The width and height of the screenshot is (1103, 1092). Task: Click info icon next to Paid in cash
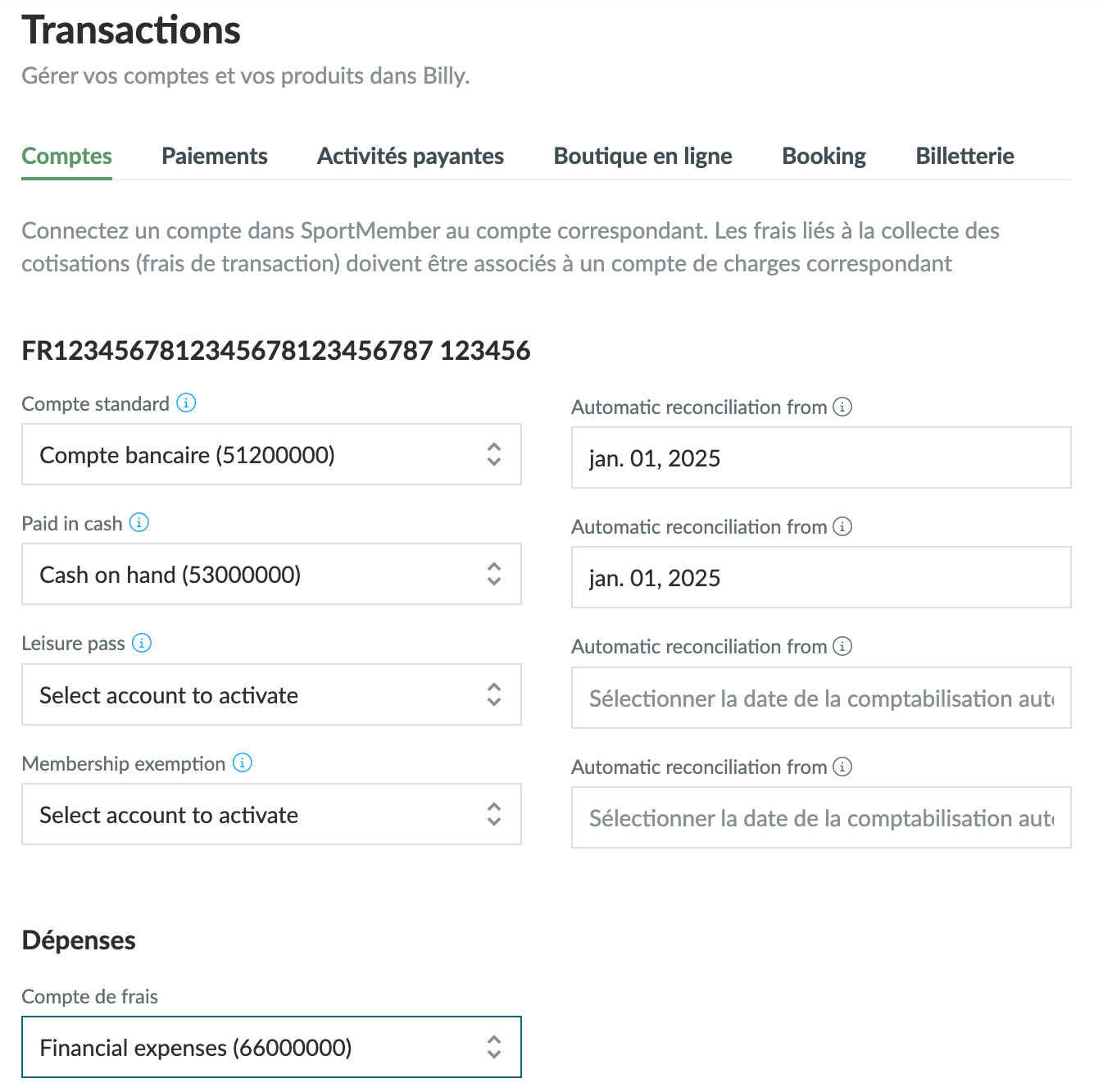pos(139,523)
